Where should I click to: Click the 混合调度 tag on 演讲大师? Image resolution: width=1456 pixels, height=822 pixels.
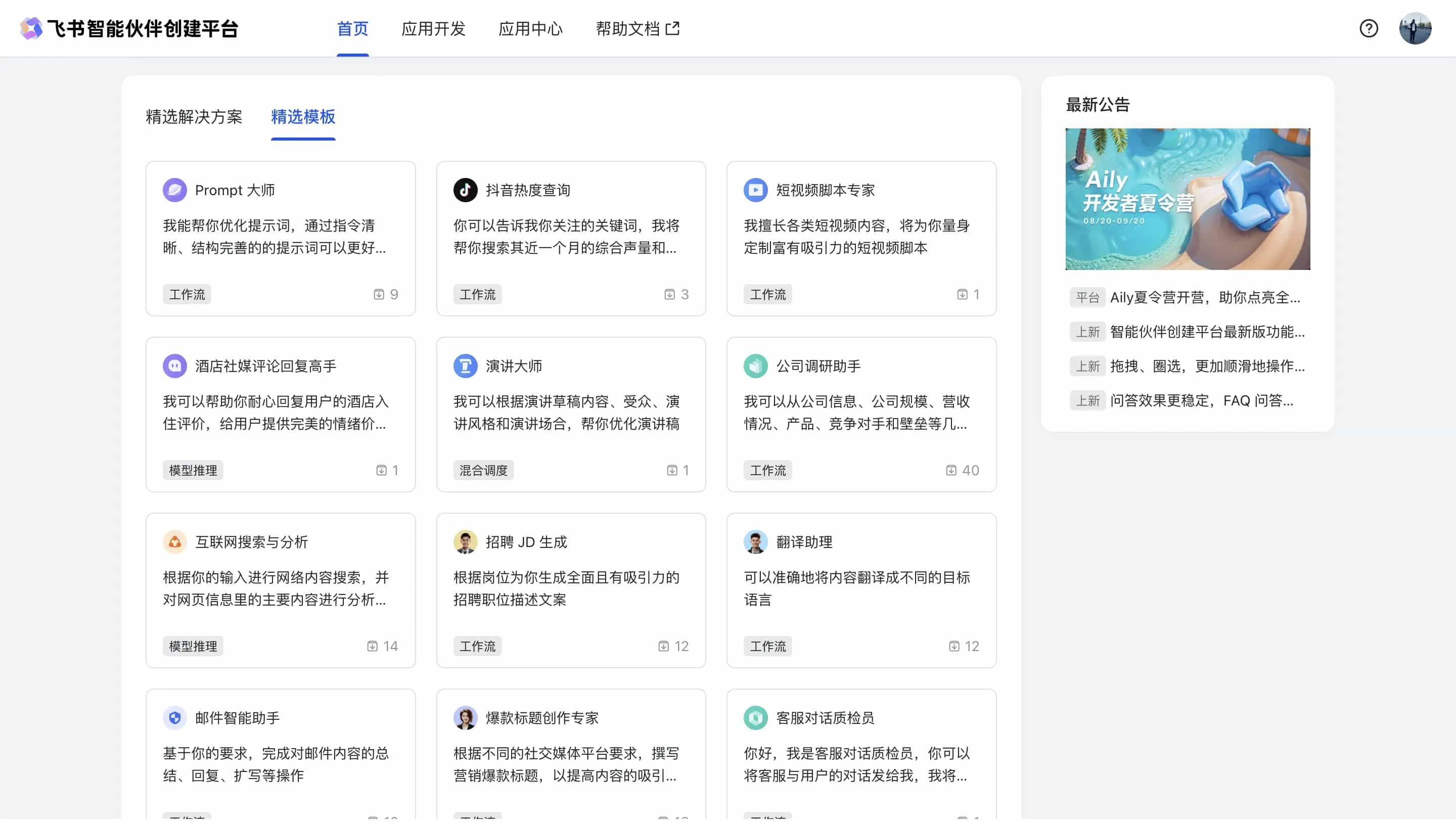483,470
